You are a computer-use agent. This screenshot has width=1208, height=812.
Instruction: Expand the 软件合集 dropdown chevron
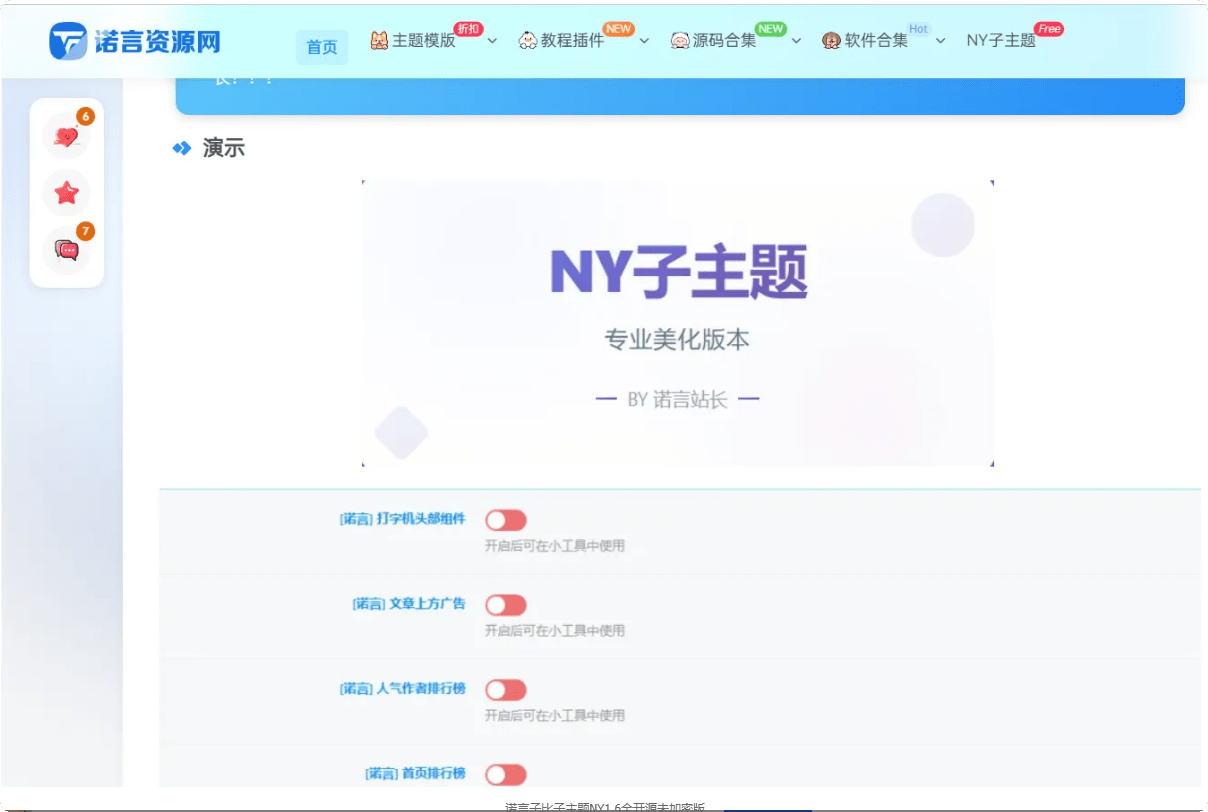coord(941,42)
